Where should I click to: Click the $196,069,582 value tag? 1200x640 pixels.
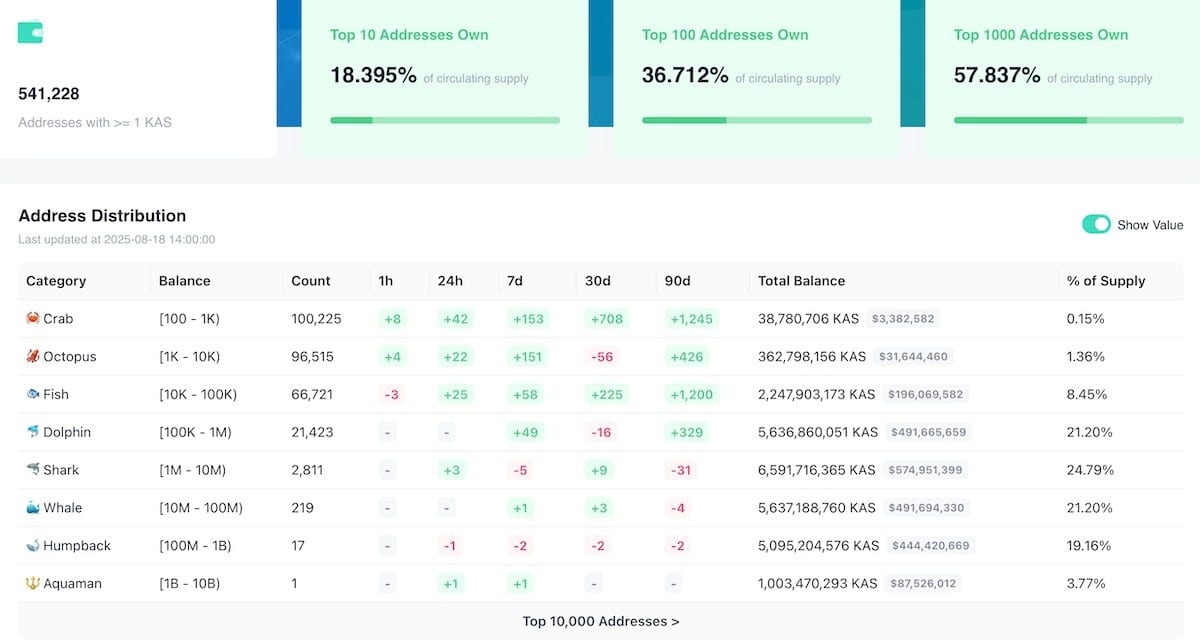(925, 395)
